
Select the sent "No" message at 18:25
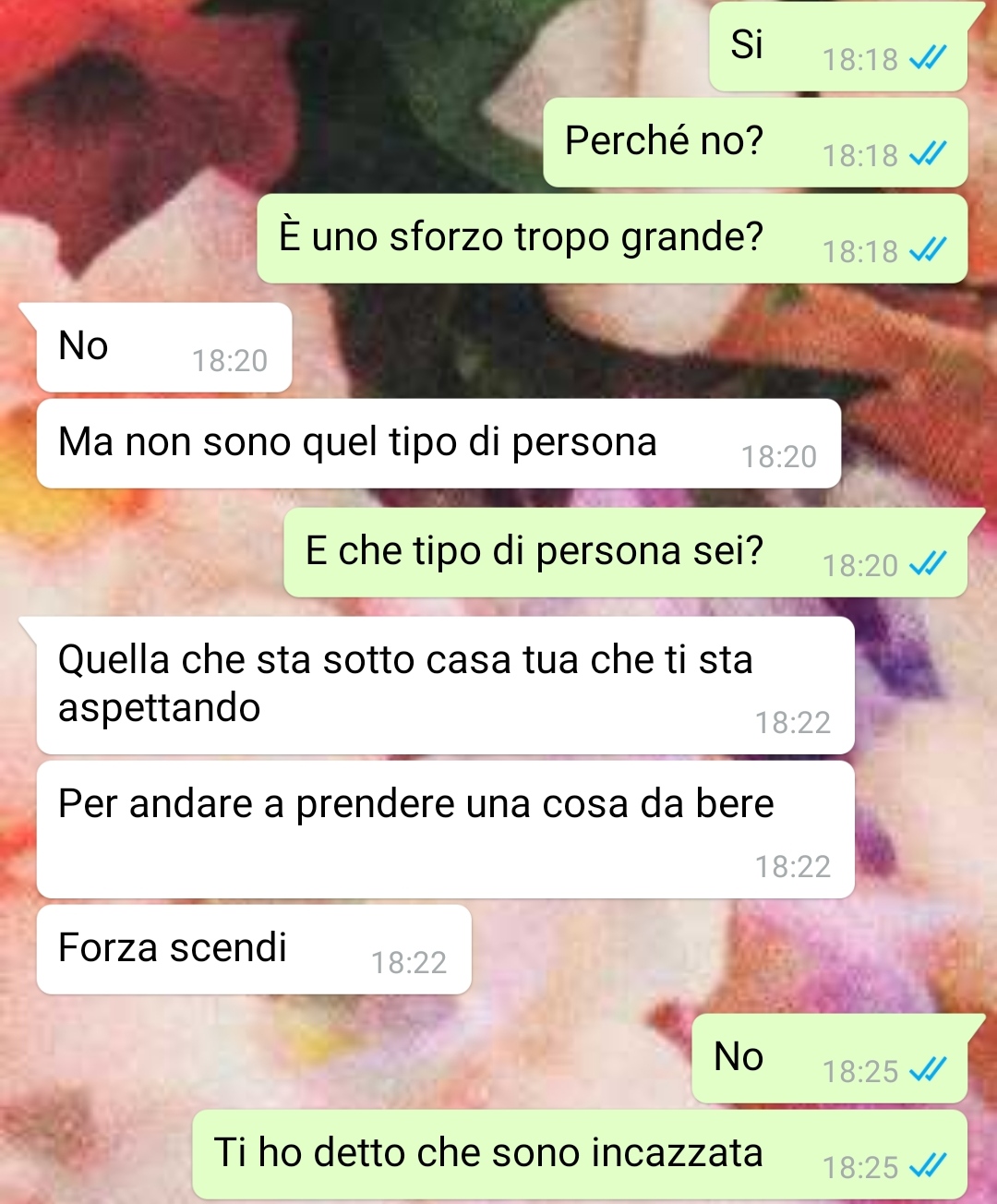click(x=830, y=1058)
